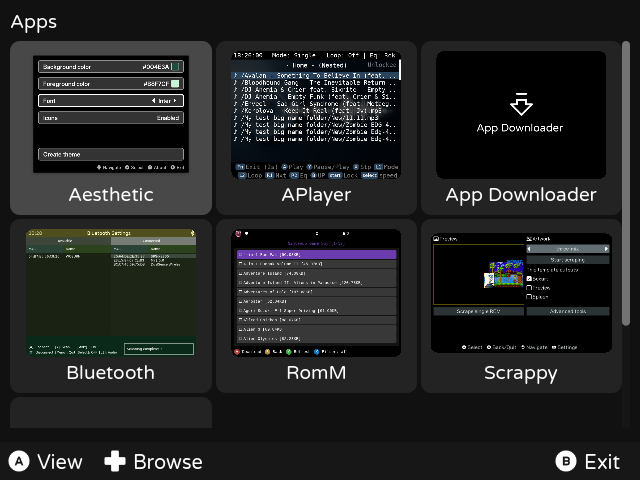The height and width of the screenshot is (480, 640).
Task: Open the RomM app tile
Action: (316, 306)
